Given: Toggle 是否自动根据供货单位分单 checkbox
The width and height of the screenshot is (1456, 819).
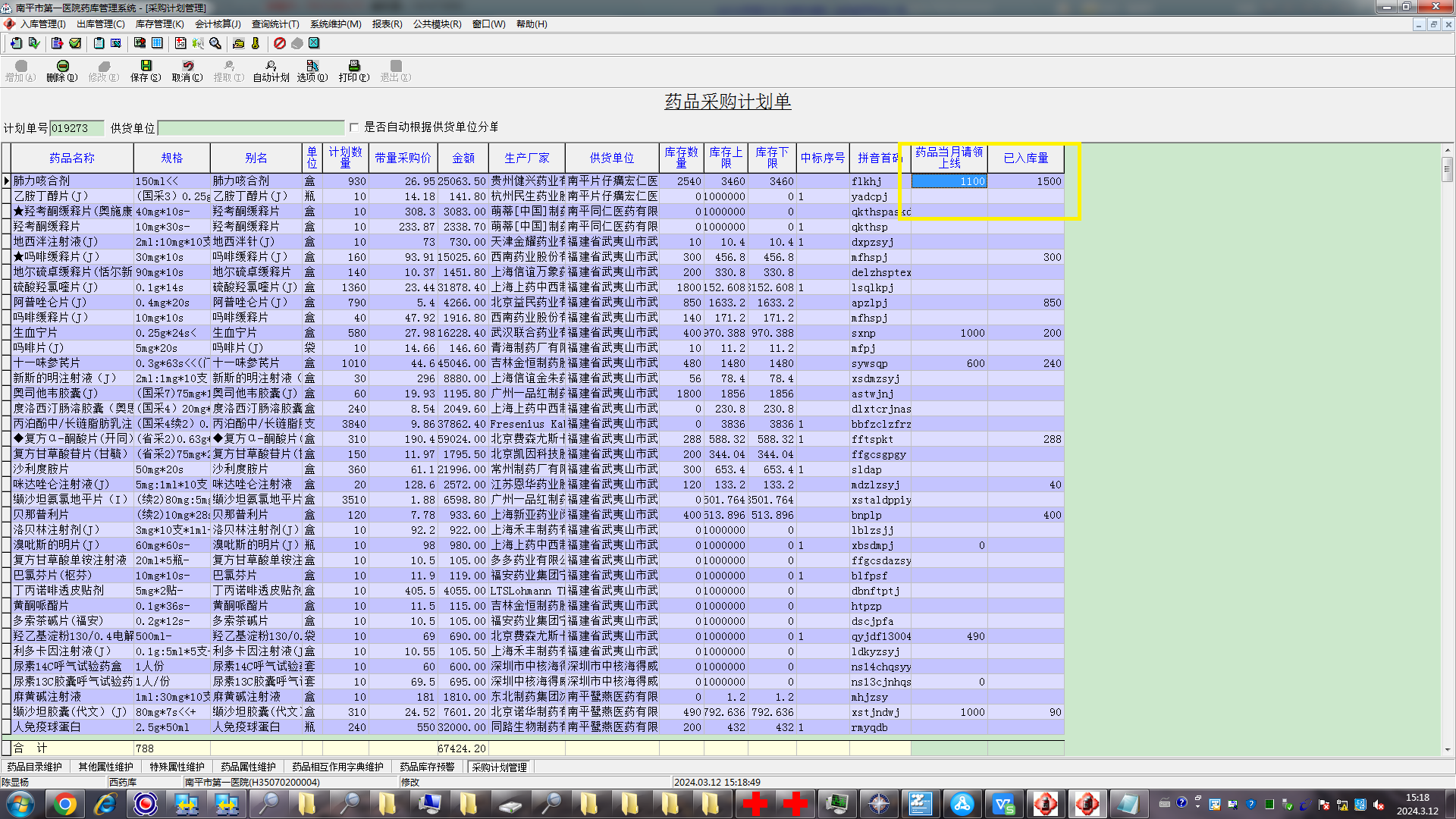Looking at the screenshot, I should pyautogui.click(x=354, y=127).
